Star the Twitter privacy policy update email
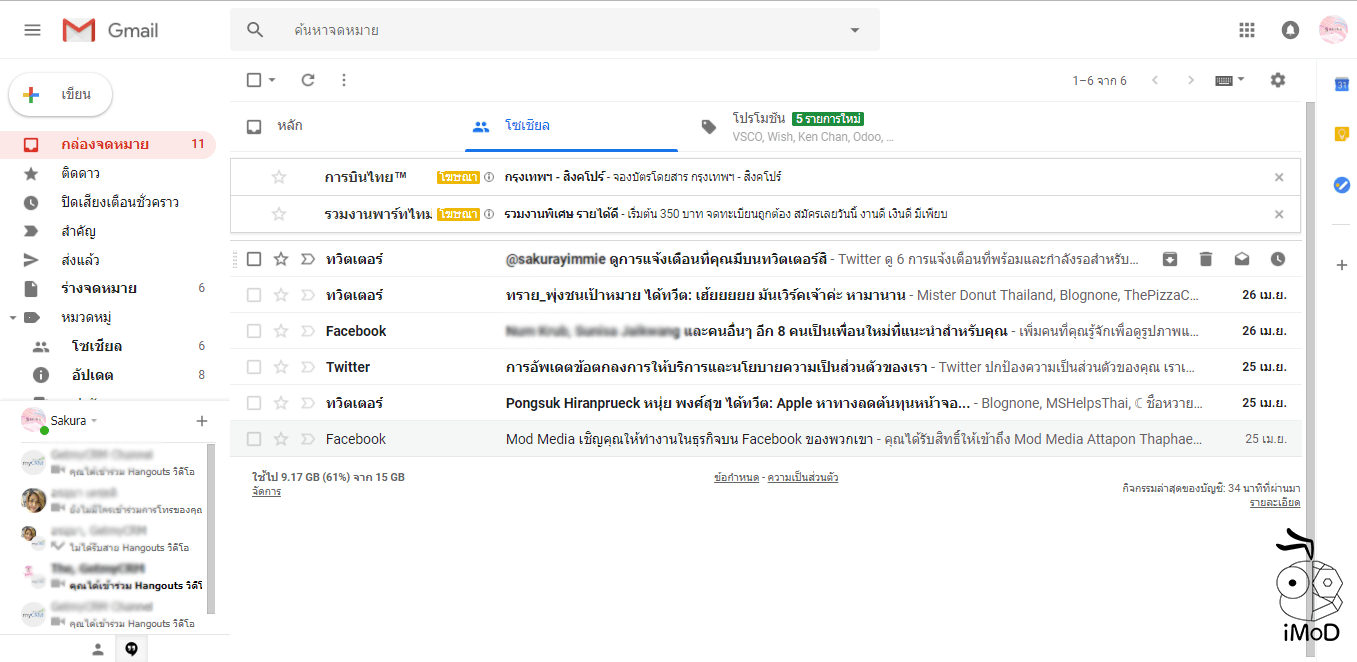 tap(281, 367)
